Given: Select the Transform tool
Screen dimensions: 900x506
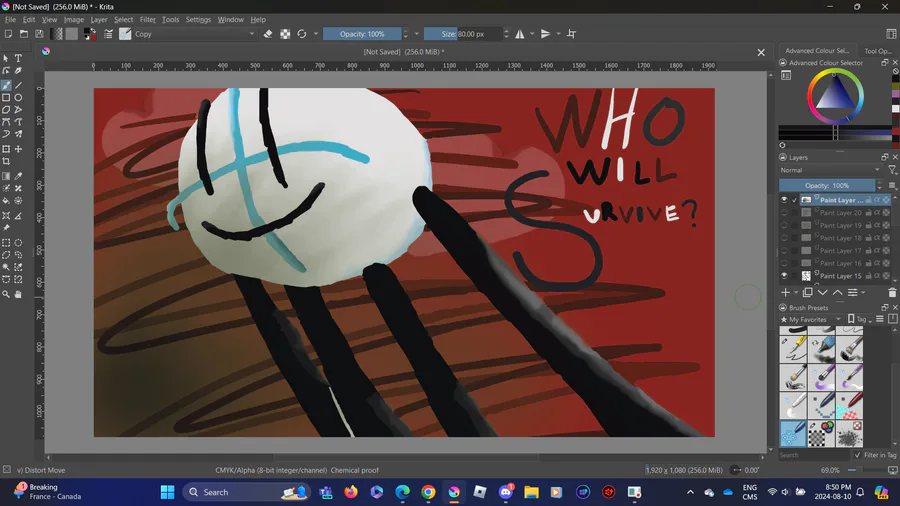Looking at the screenshot, I should pos(6,149).
